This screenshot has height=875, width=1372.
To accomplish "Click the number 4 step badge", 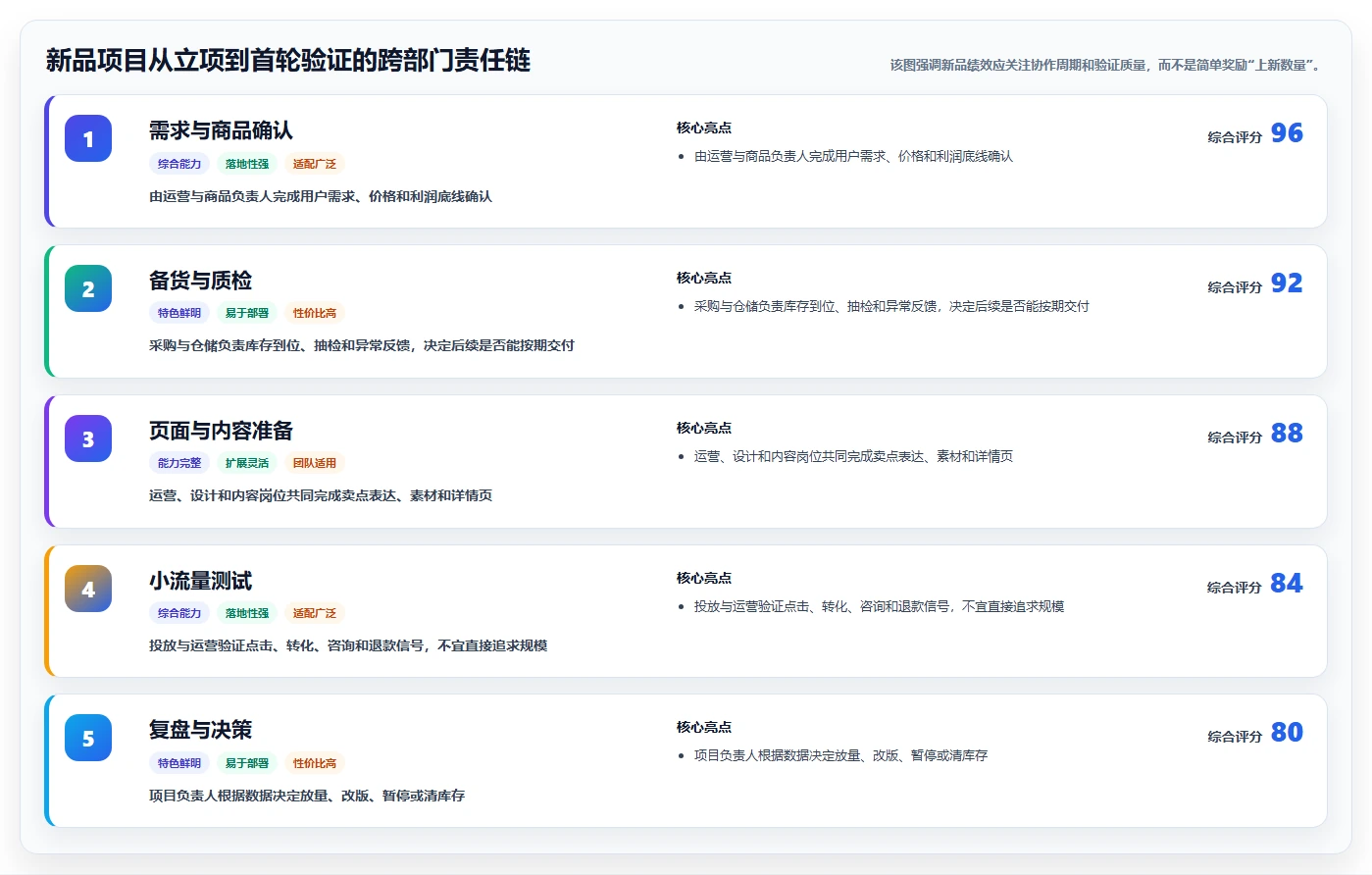I will (88, 589).
